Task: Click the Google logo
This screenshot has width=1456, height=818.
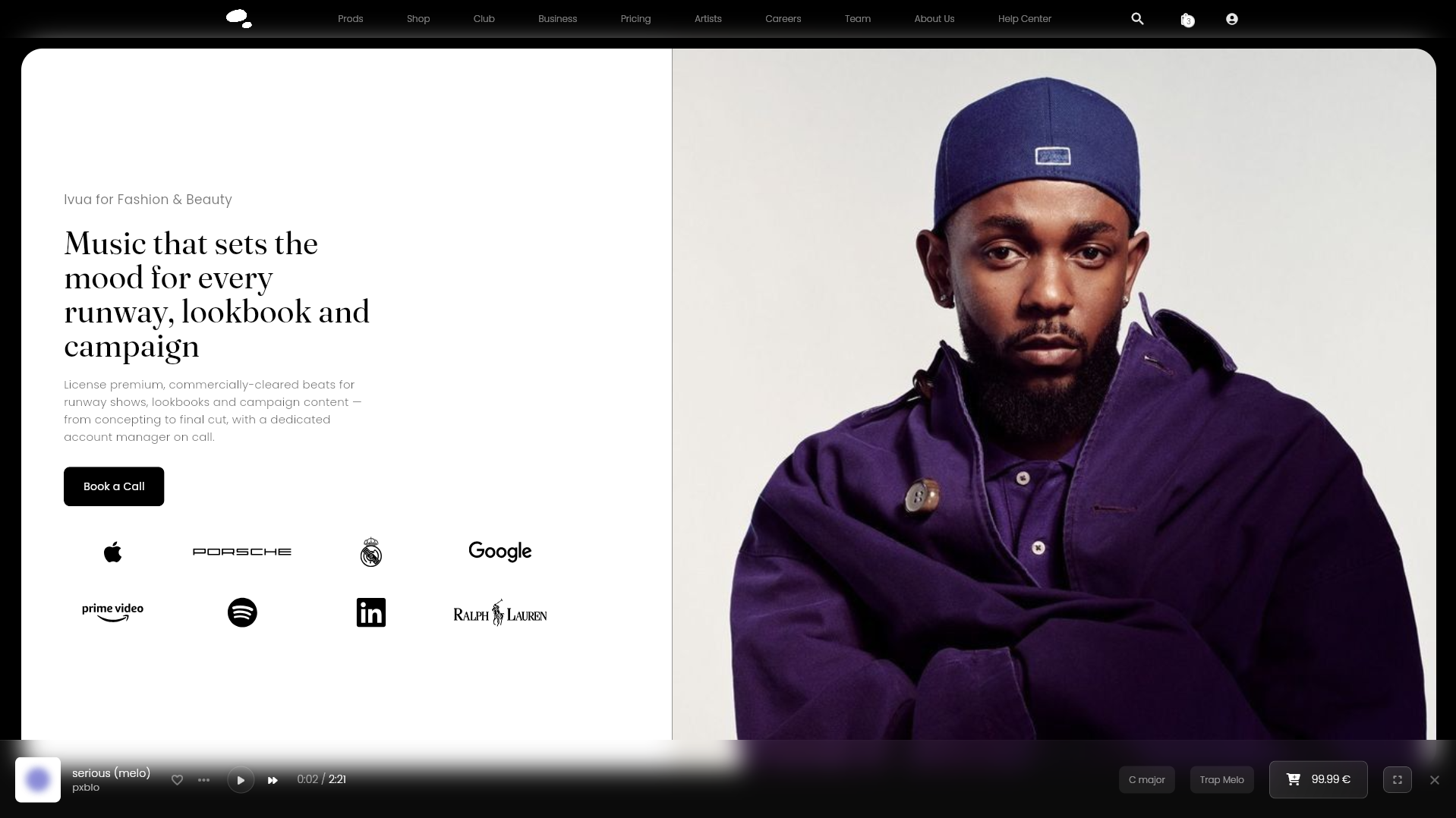Action: [500, 552]
